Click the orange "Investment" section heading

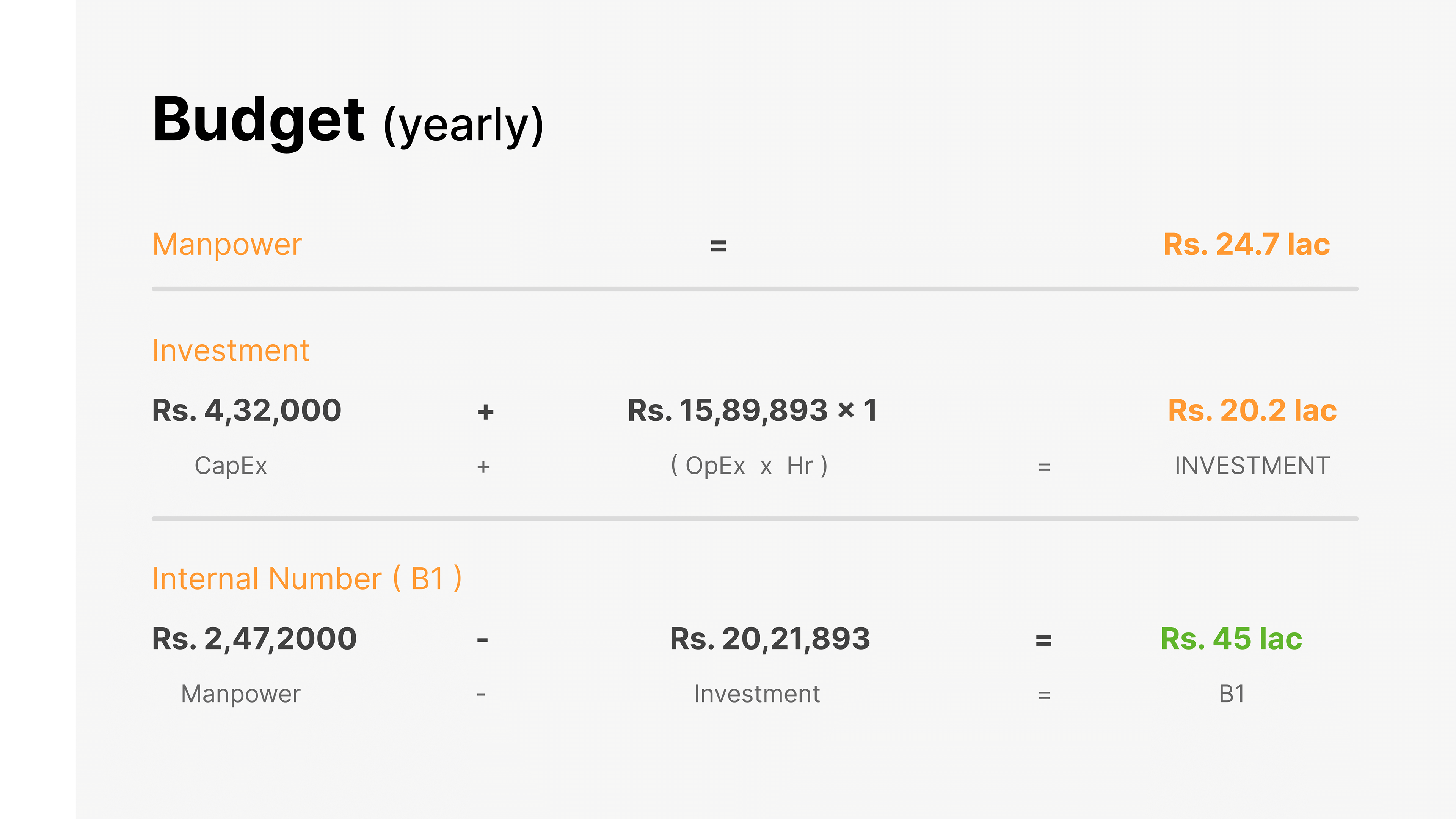pyautogui.click(x=231, y=350)
